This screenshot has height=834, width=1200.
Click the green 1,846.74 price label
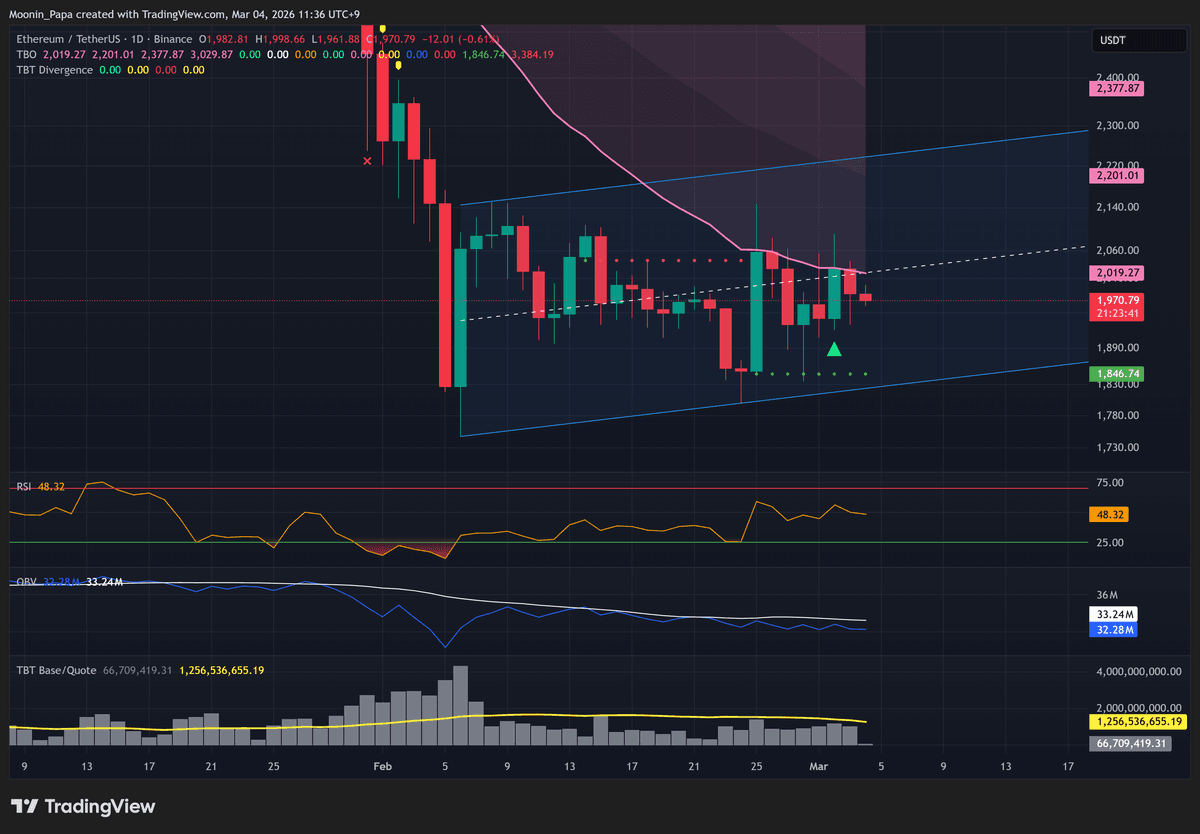pyautogui.click(x=1115, y=373)
